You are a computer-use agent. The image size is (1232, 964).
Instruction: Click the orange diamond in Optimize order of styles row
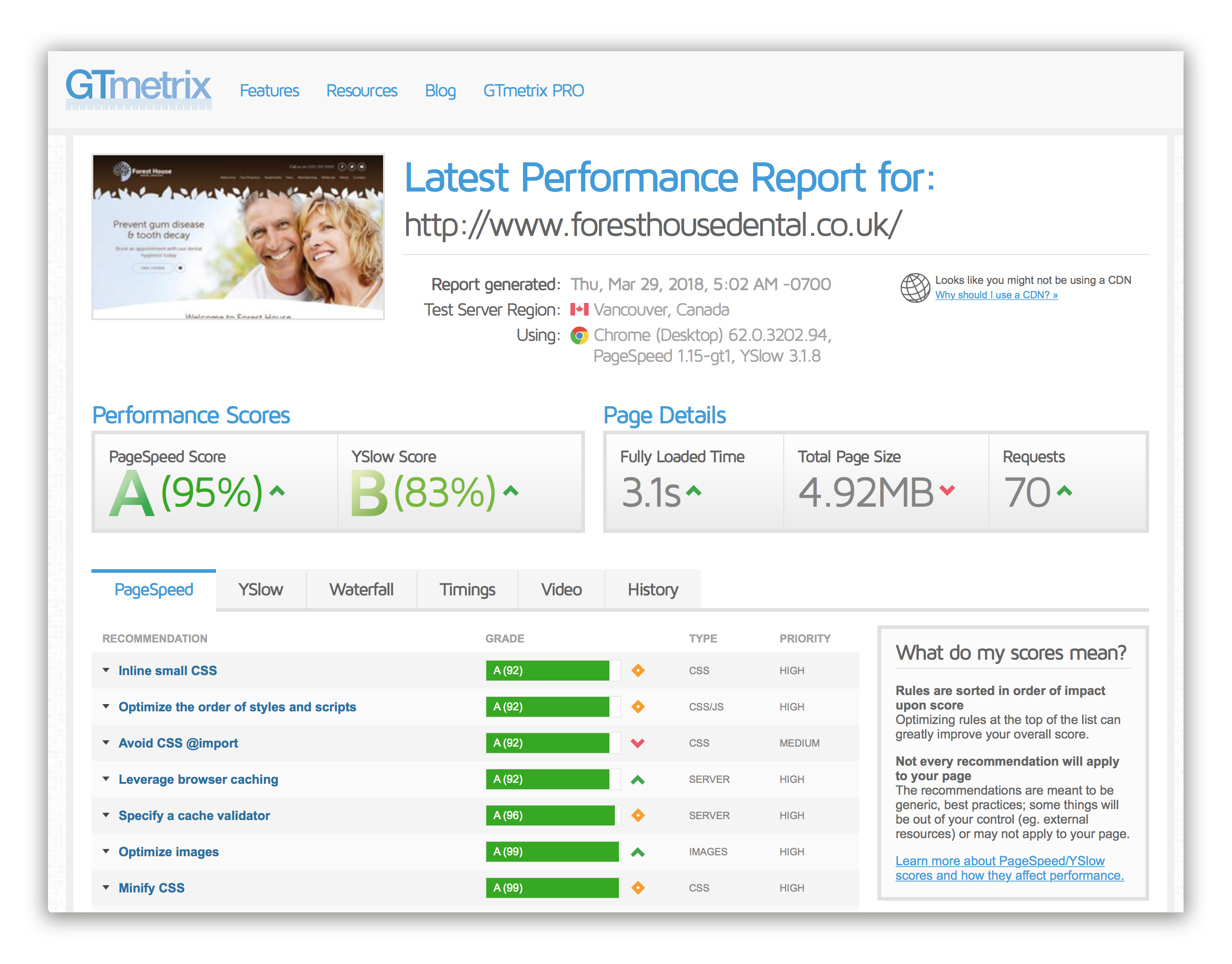[638, 707]
